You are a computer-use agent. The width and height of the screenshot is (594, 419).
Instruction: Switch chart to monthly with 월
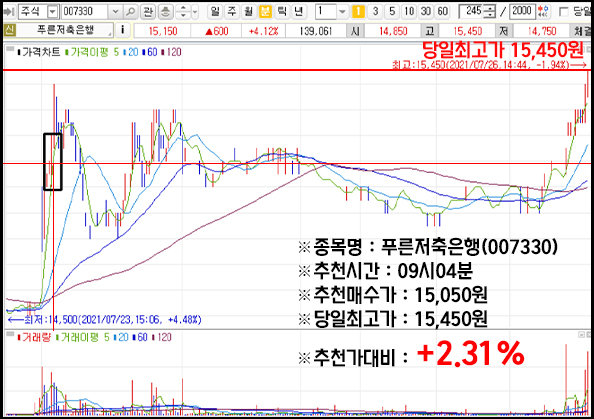[249, 12]
